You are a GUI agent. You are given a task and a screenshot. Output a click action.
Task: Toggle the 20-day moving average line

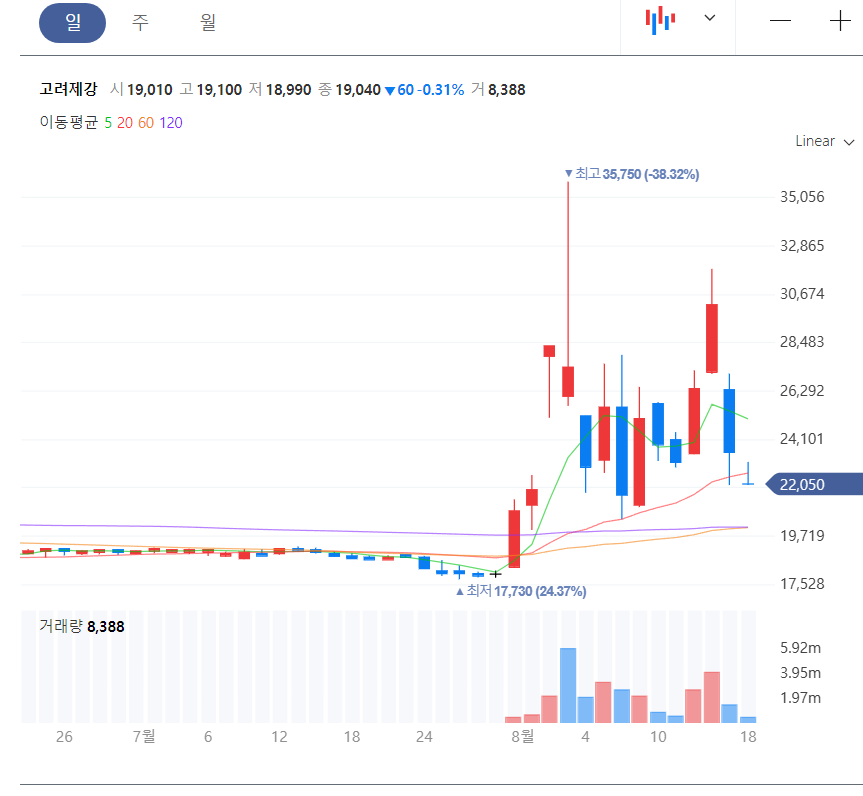[124, 122]
